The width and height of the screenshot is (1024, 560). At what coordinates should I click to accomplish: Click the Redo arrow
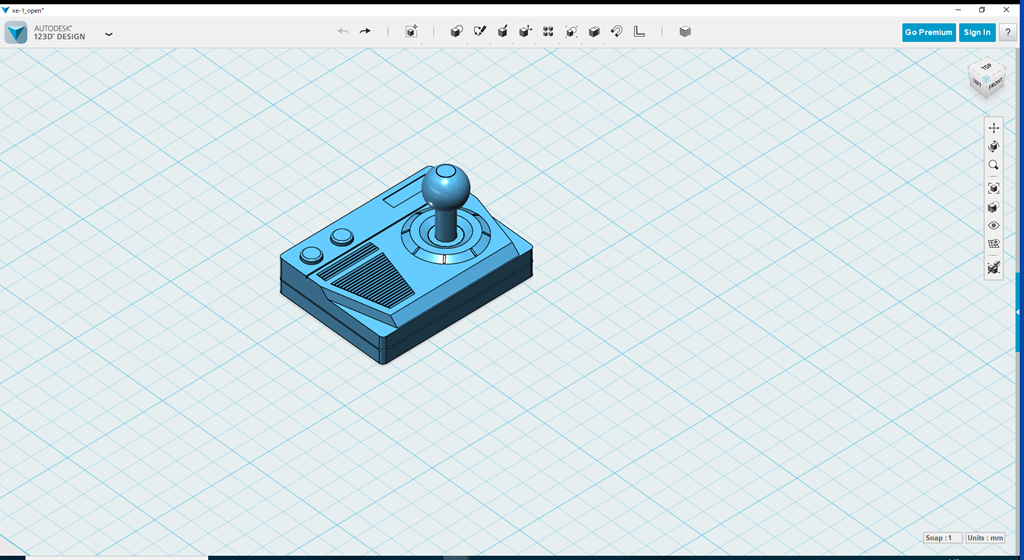(x=365, y=32)
